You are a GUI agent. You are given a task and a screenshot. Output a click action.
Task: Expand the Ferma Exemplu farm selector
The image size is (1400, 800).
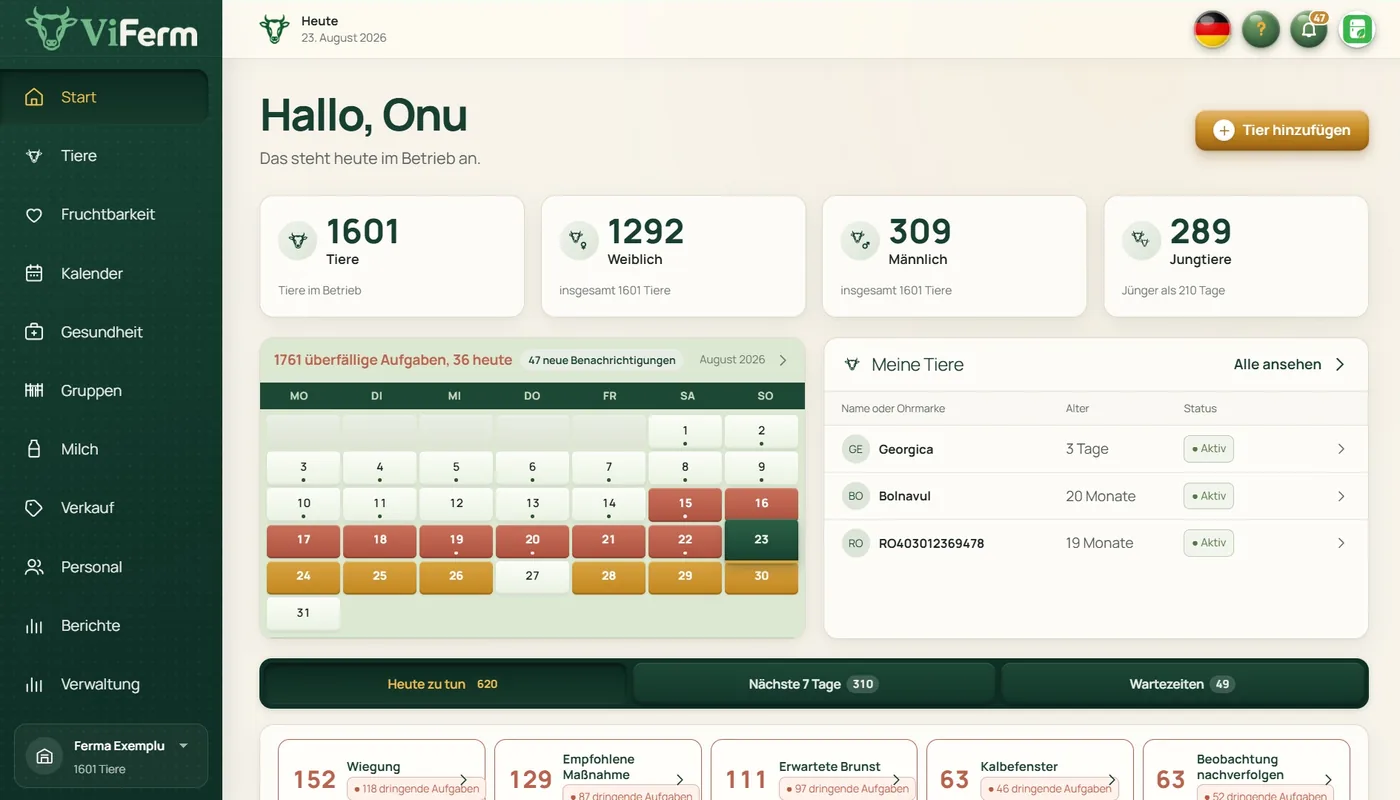click(111, 756)
